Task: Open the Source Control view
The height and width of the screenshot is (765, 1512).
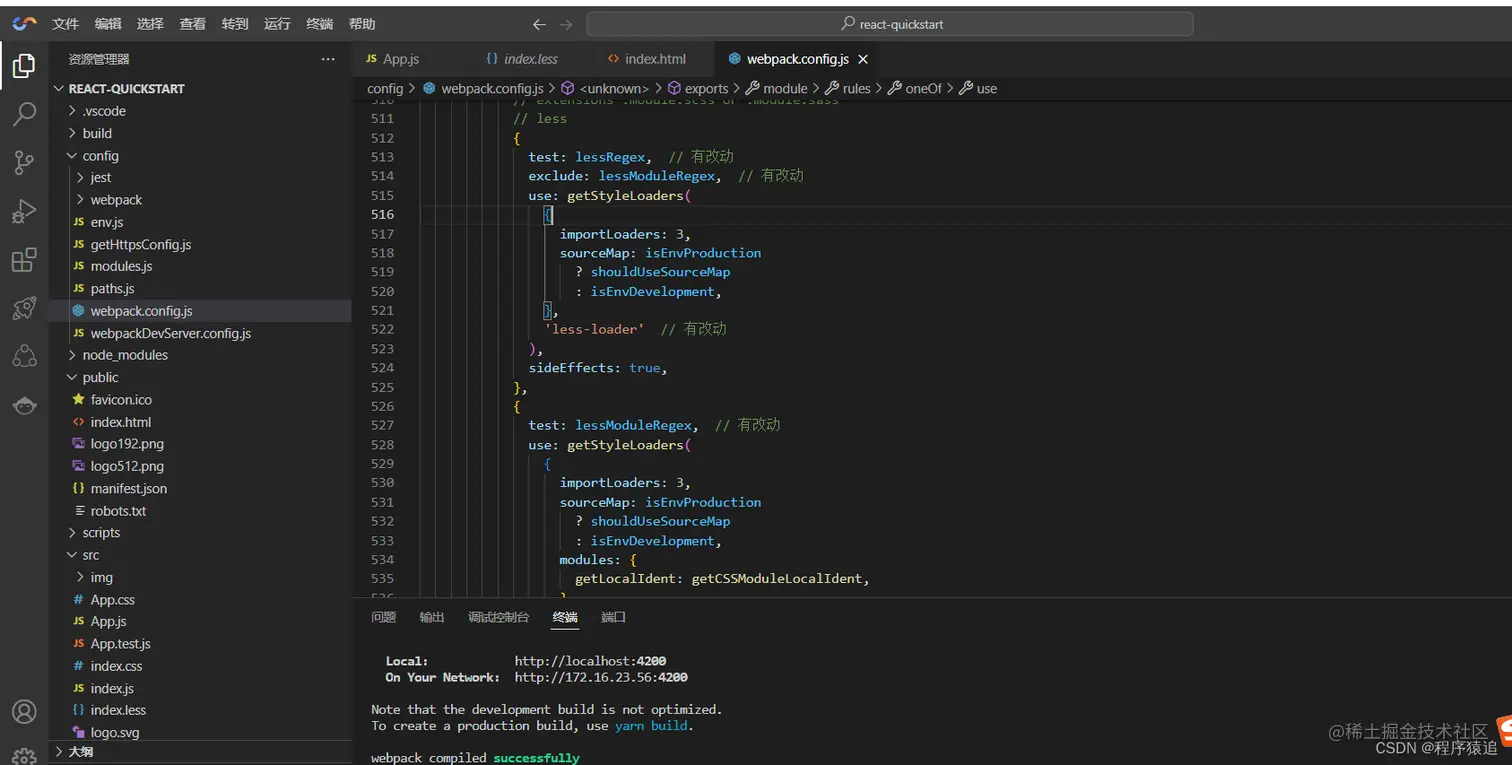Action: (24, 162)
